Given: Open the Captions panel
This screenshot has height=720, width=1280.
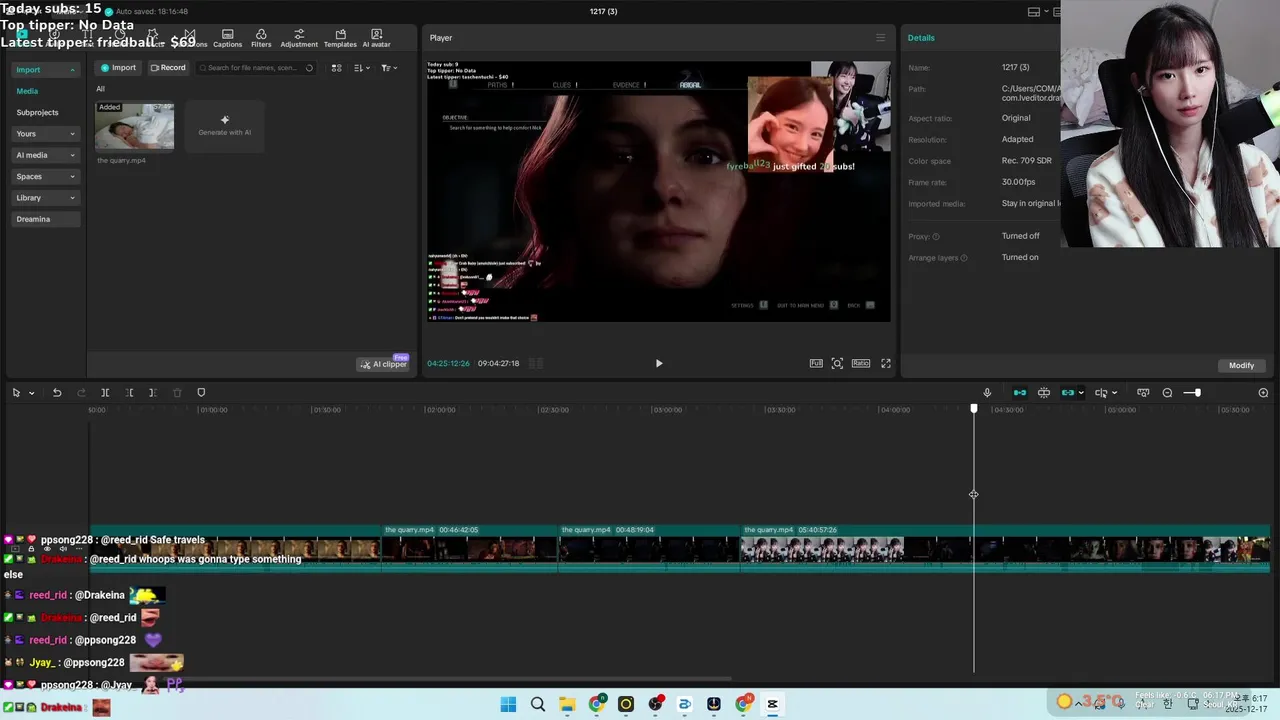Looking at the screenshot, I should pyautogui.click(x=227, y=38).
